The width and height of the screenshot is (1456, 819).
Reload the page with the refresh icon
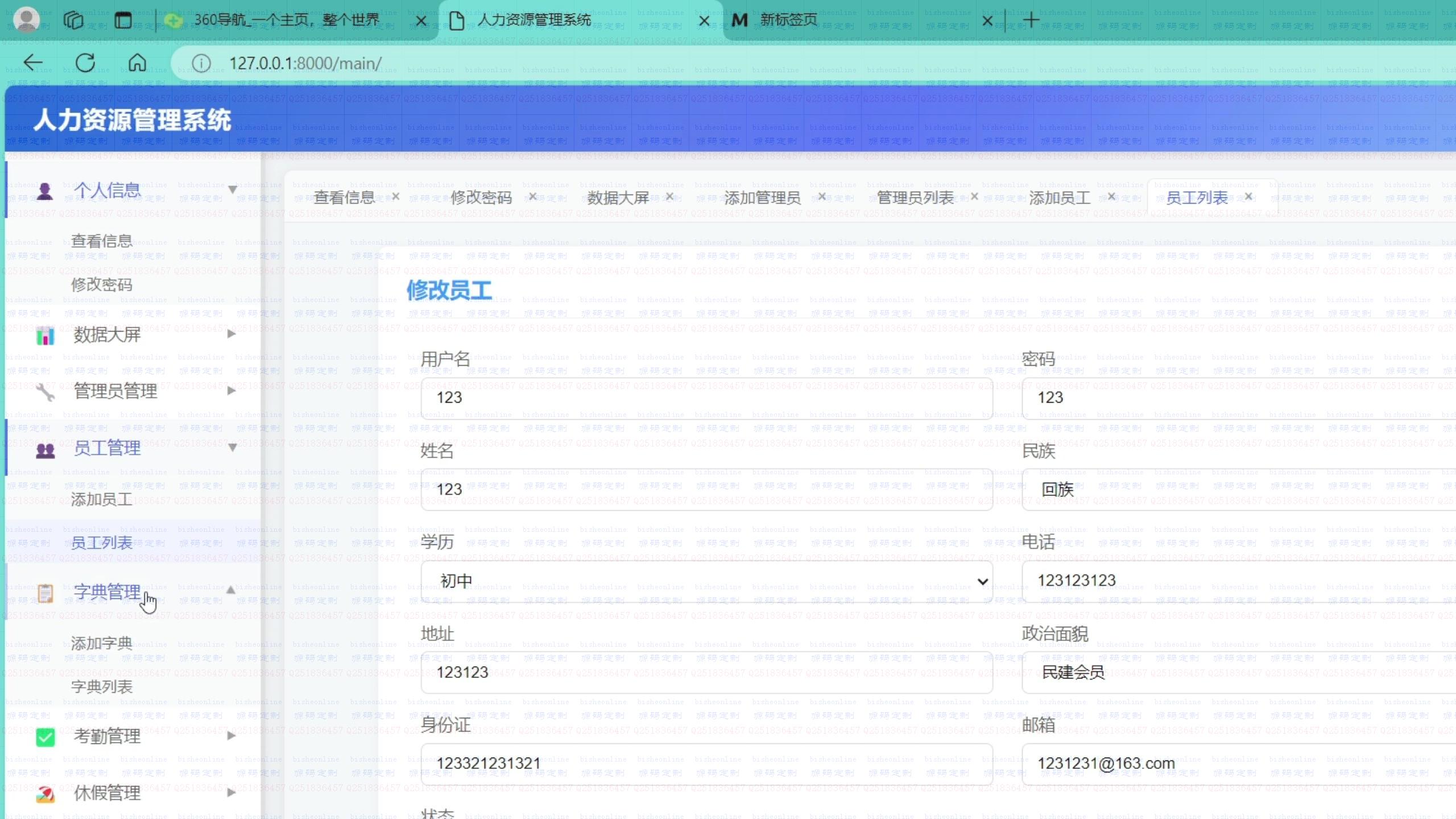point(85,63)
